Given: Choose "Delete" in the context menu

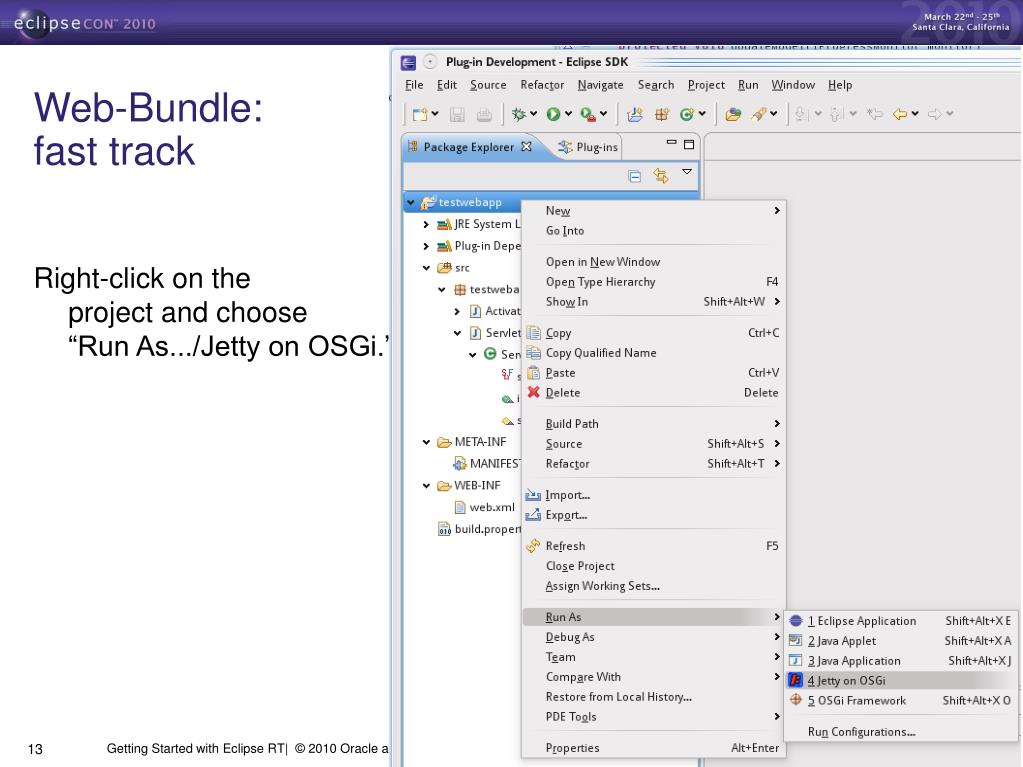Looking at the screenshot, I should tap(653, 393).
